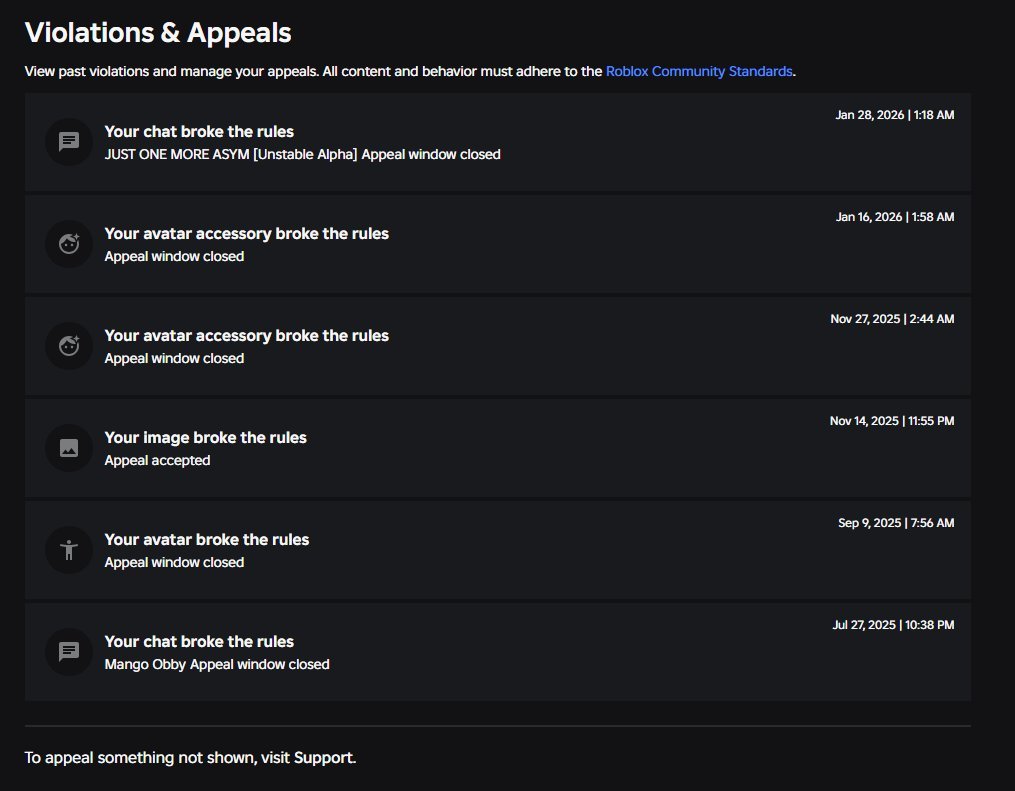Open the Mango Obby chat violation entry

pyautogui.click(x=497, y=652)
